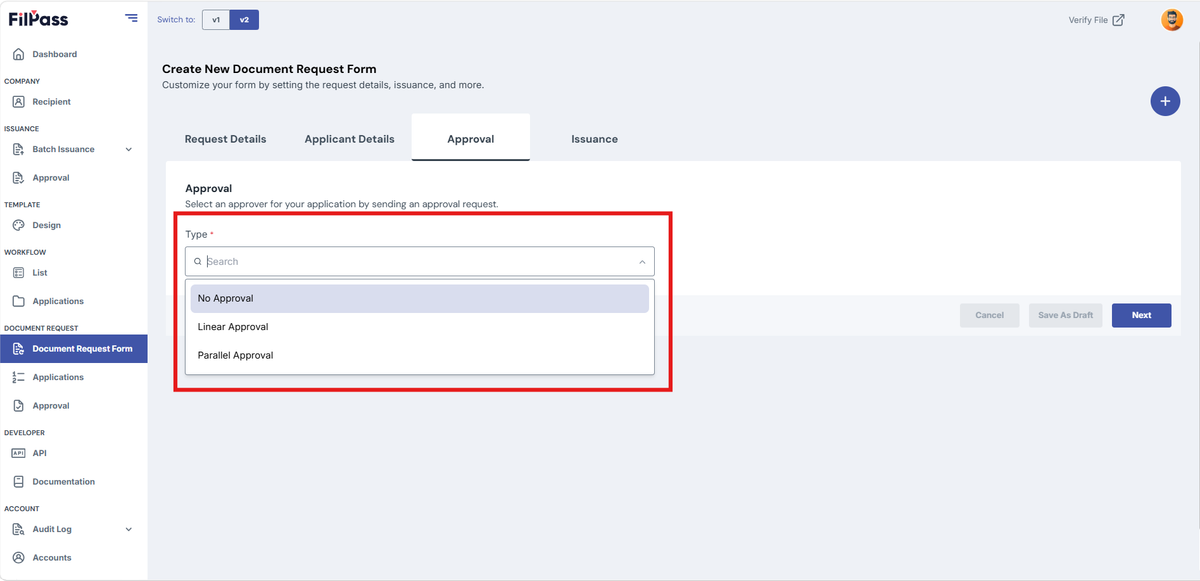Collapse the Type dropdown with its chevron

pos(642,262)
